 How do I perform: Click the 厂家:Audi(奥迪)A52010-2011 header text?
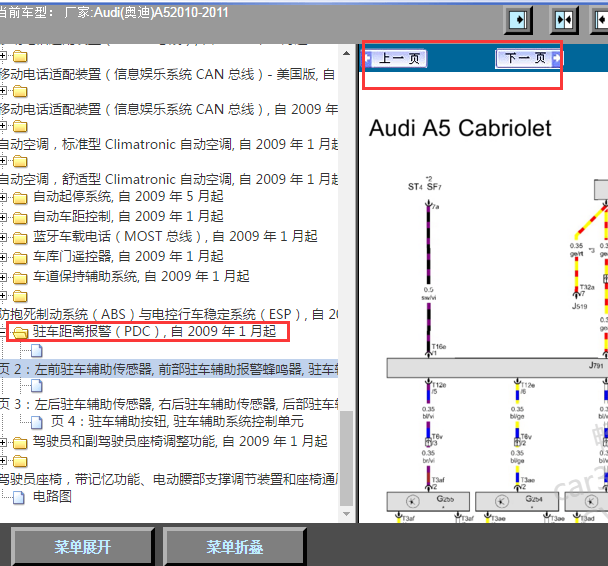click(147, 13)
